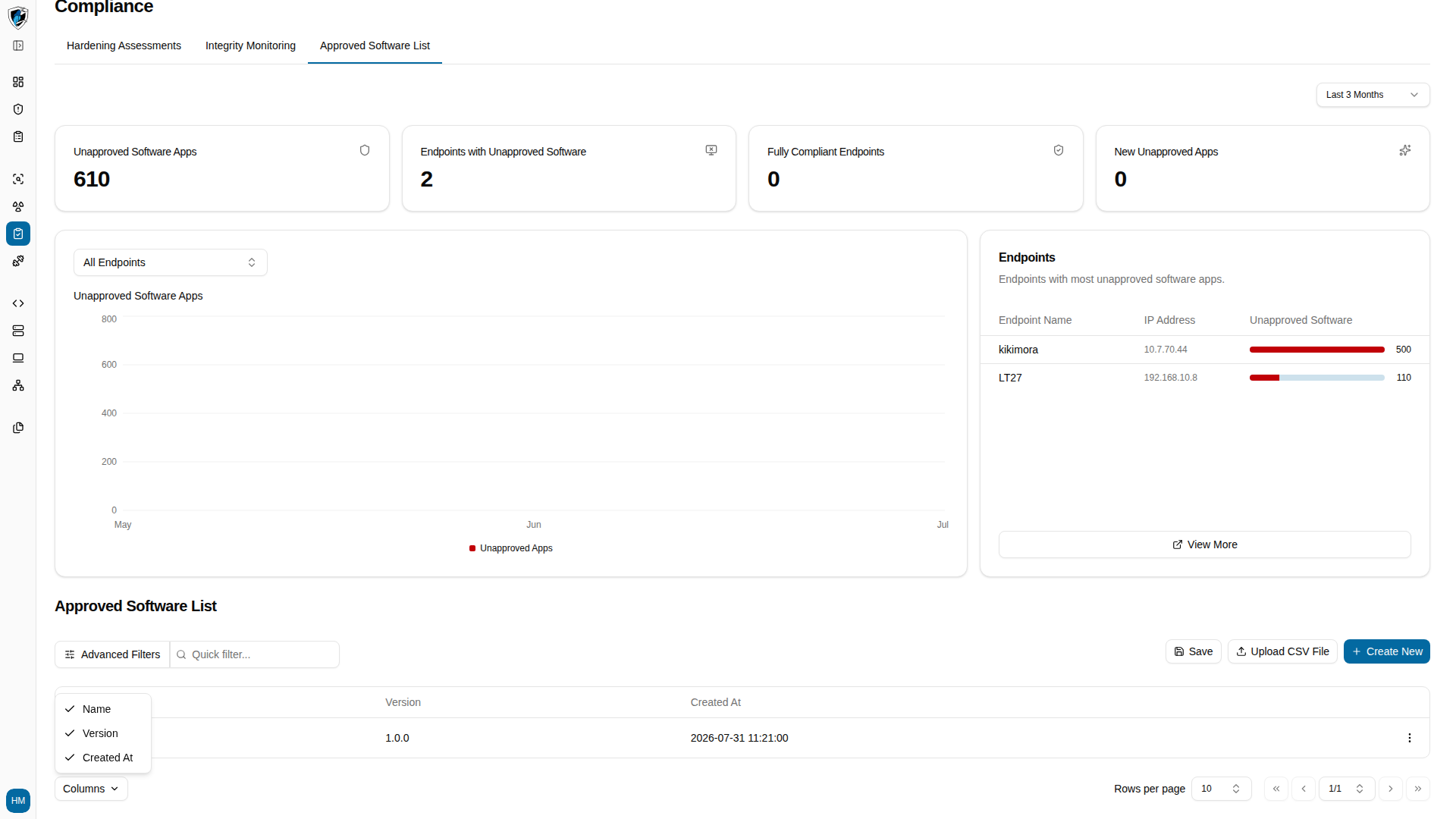Select the Approved Software List tab
Image resolution: width=1456 pixels, height=819 pixels.
click(x=375, y=45)
